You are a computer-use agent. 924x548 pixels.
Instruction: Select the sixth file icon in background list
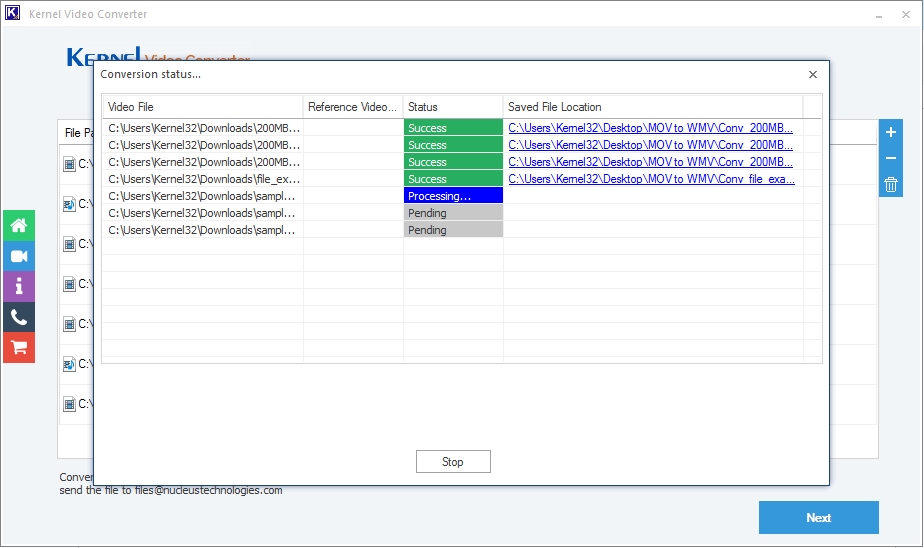(x=70, y=364)
